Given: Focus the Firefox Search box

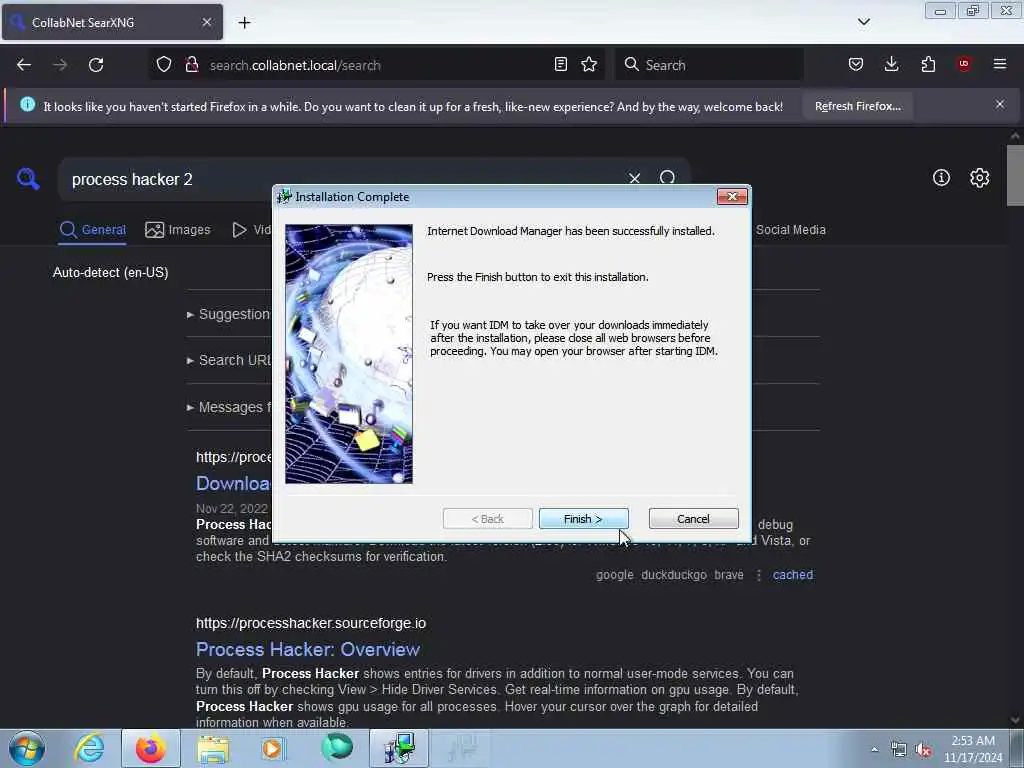Looking at the screenshot, I should [x=709, y=65].
